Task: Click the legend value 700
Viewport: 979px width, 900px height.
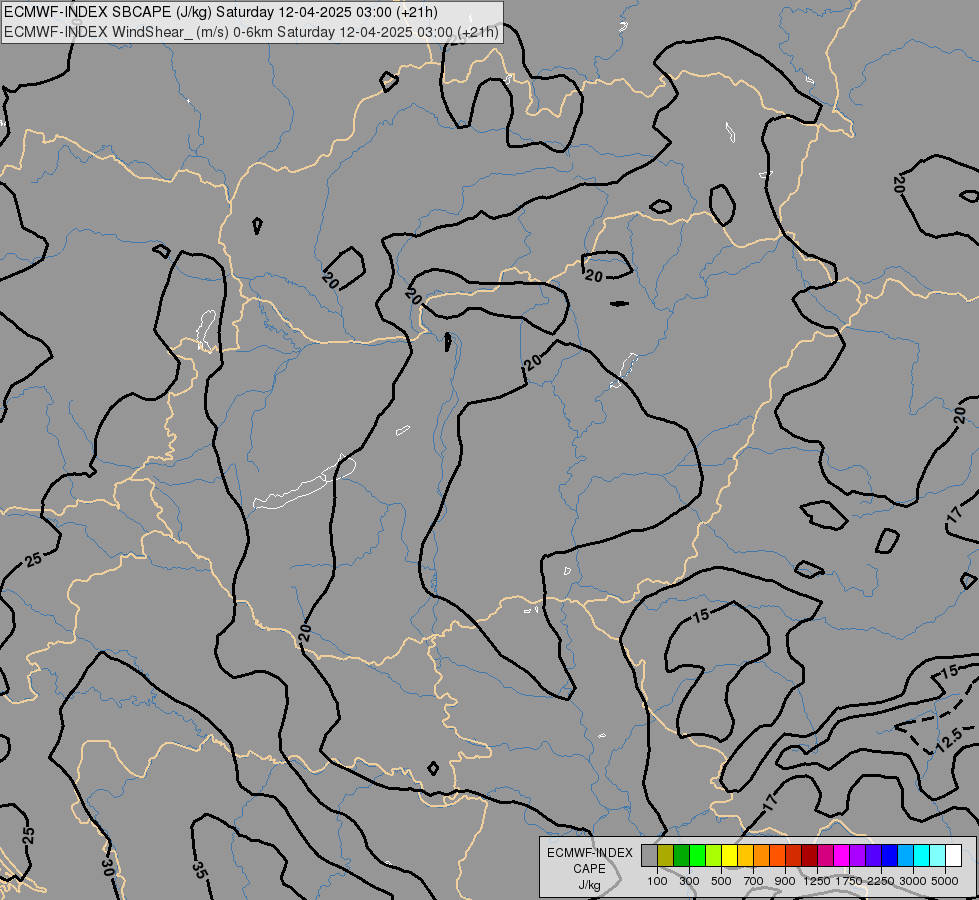Action: [x=753, y=881]
